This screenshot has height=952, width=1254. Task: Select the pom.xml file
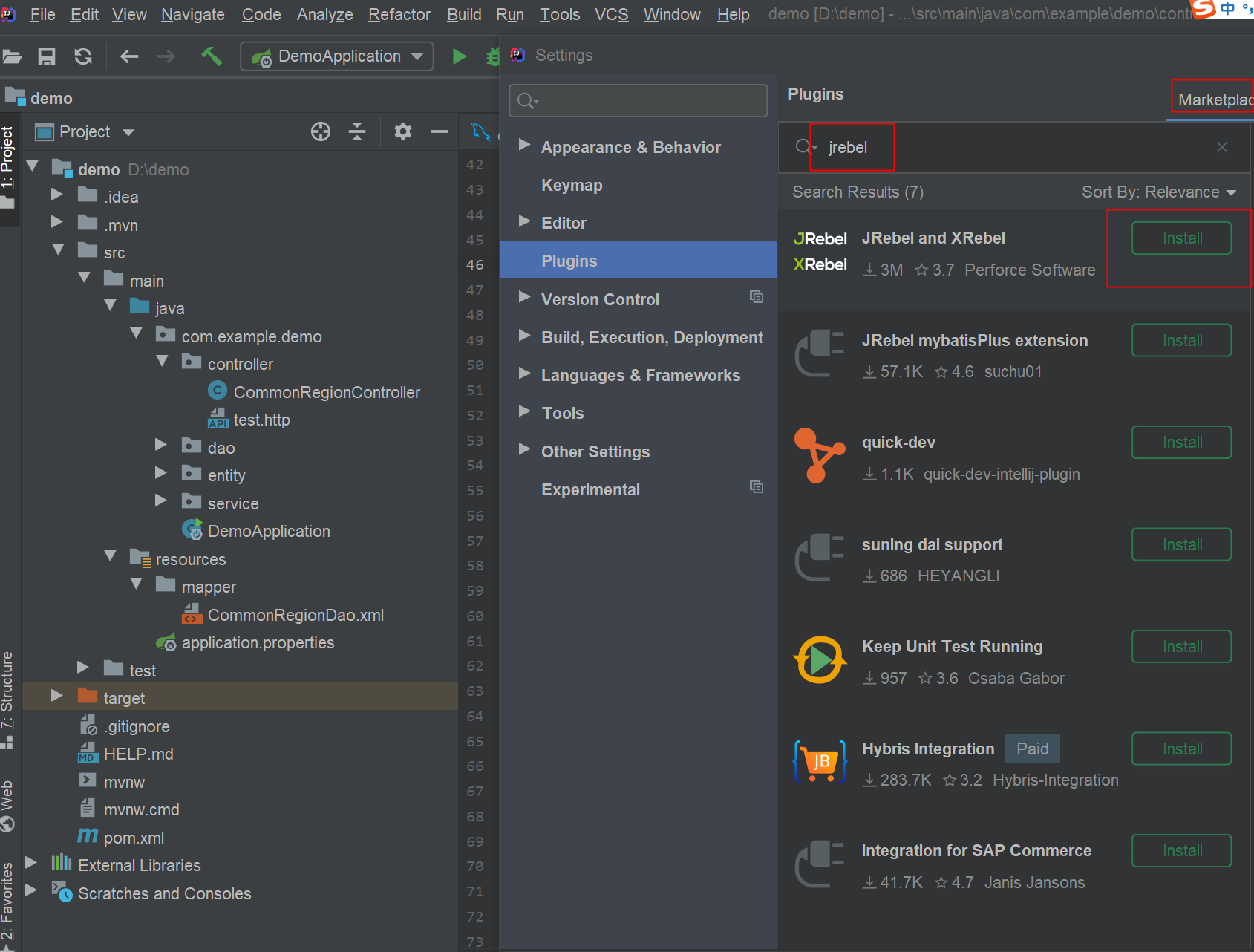point(134,838)
